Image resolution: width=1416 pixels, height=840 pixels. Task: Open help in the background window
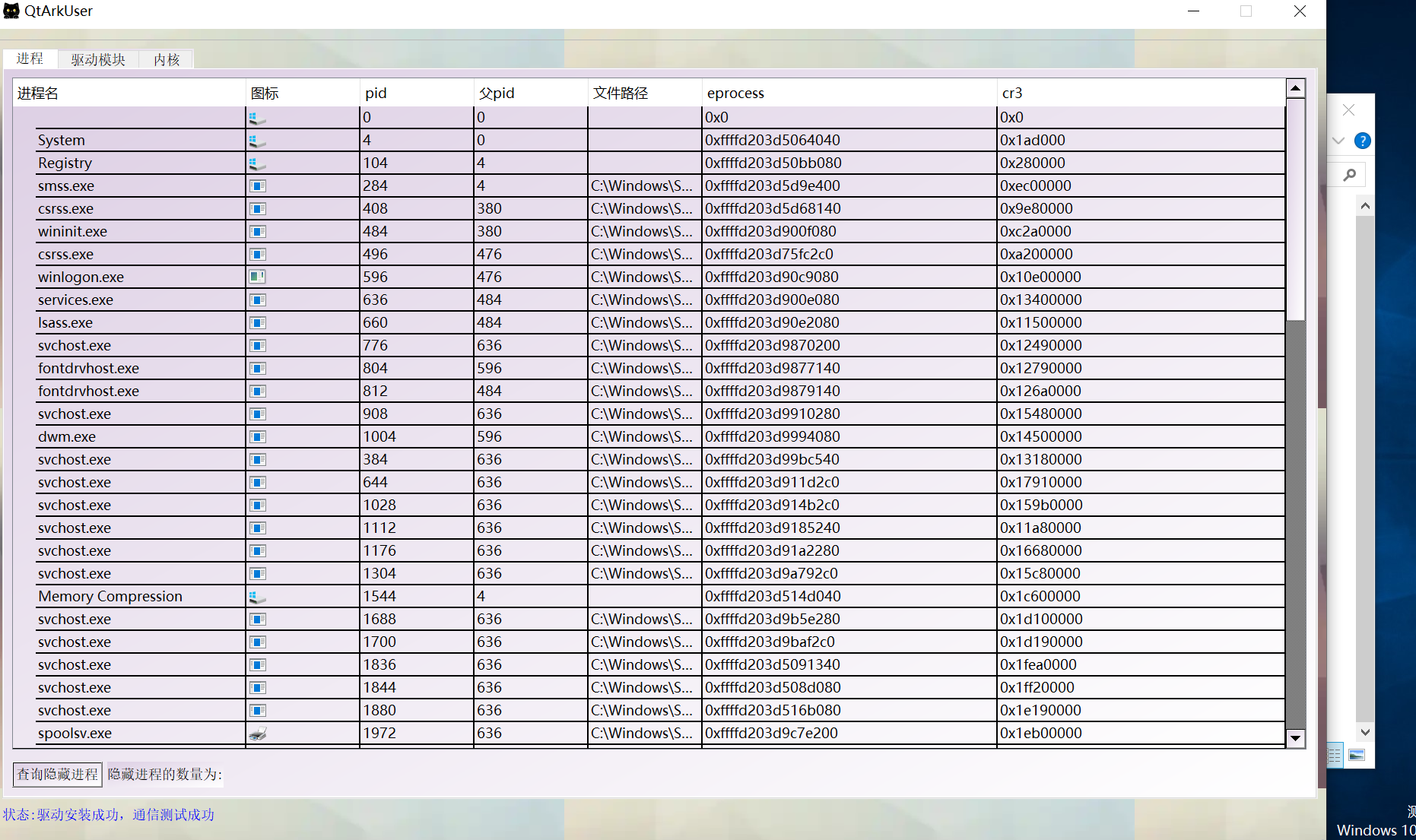[x=1363, y=141]
